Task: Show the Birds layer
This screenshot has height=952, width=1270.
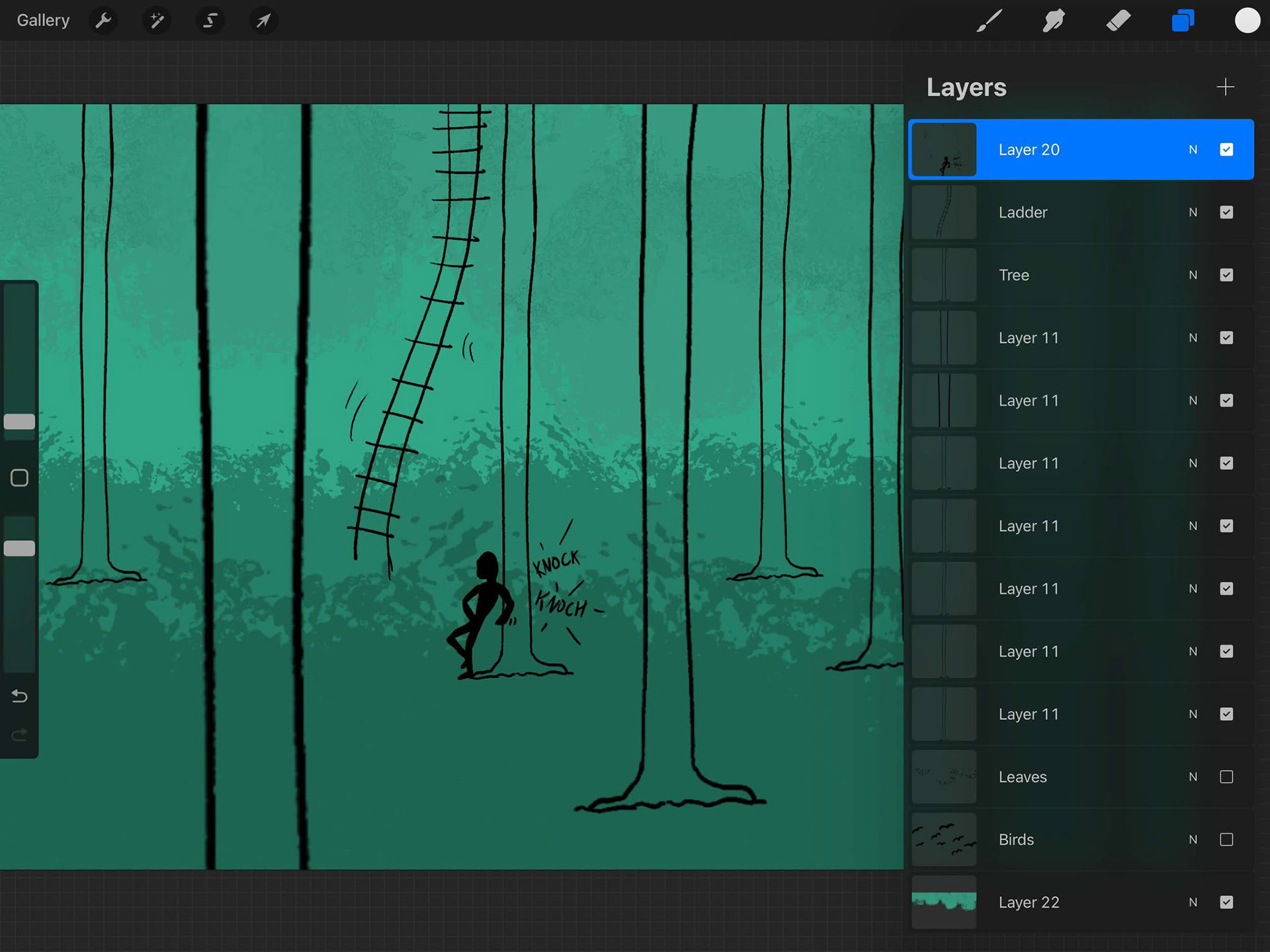Action: coord(1226,840)
